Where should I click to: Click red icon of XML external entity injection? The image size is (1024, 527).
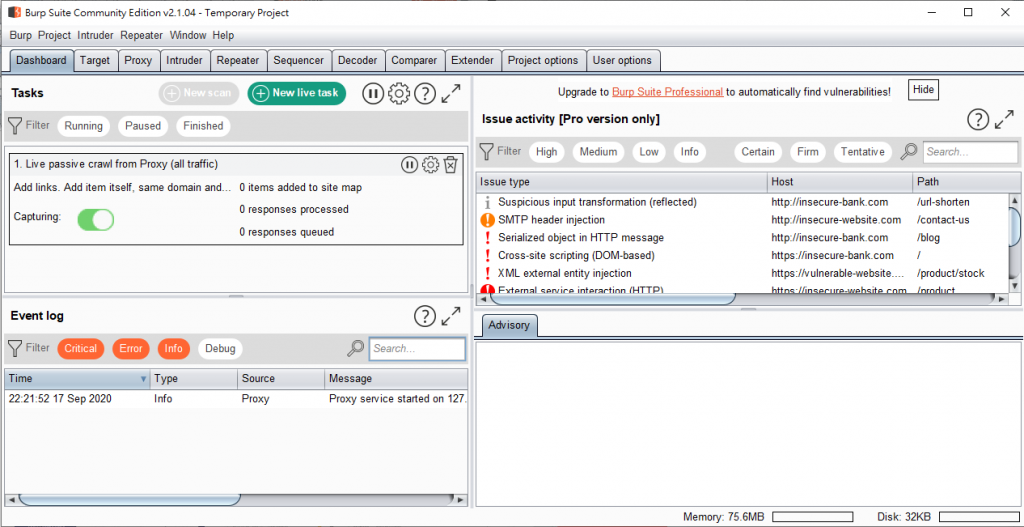point(487,273)
